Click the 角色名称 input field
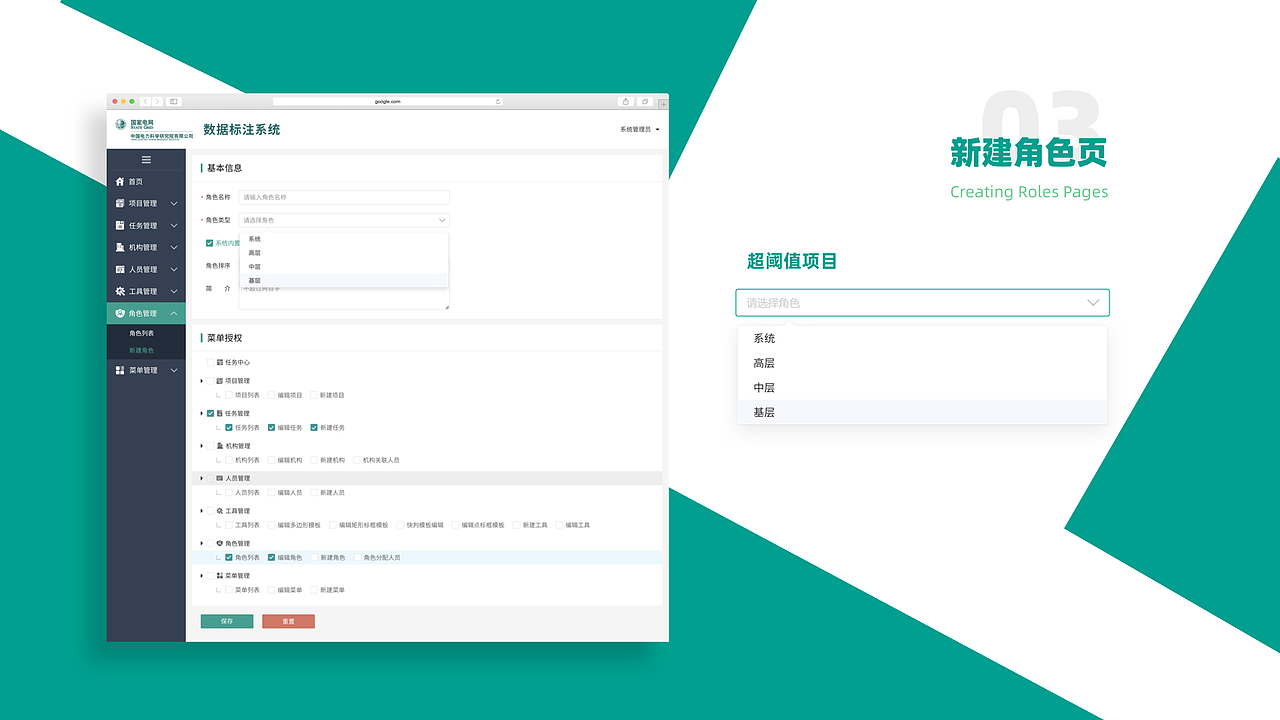The image size is (1280, 720). (344, 198)
